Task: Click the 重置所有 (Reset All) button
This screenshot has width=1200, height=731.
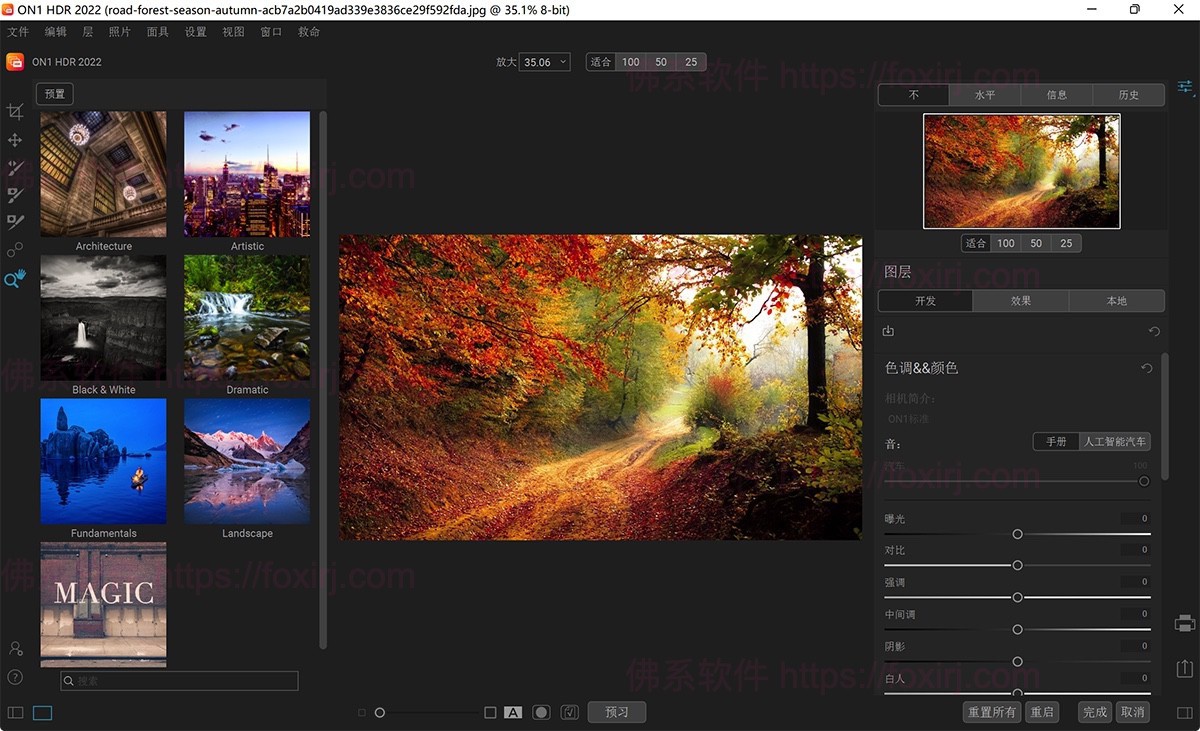Action: coord(991,712)
